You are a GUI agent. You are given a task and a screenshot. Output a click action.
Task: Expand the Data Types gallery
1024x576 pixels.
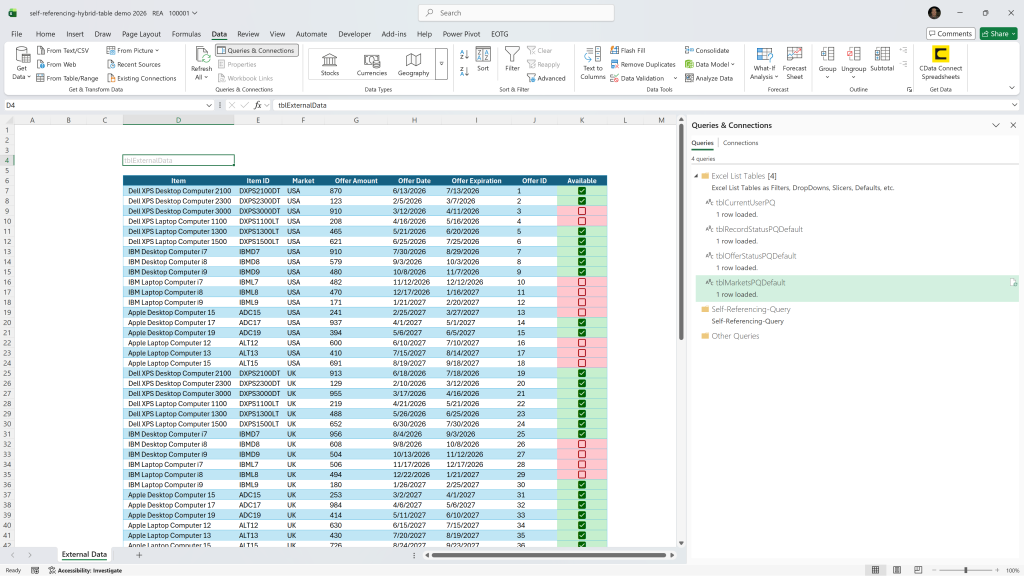tap(441, 64)
